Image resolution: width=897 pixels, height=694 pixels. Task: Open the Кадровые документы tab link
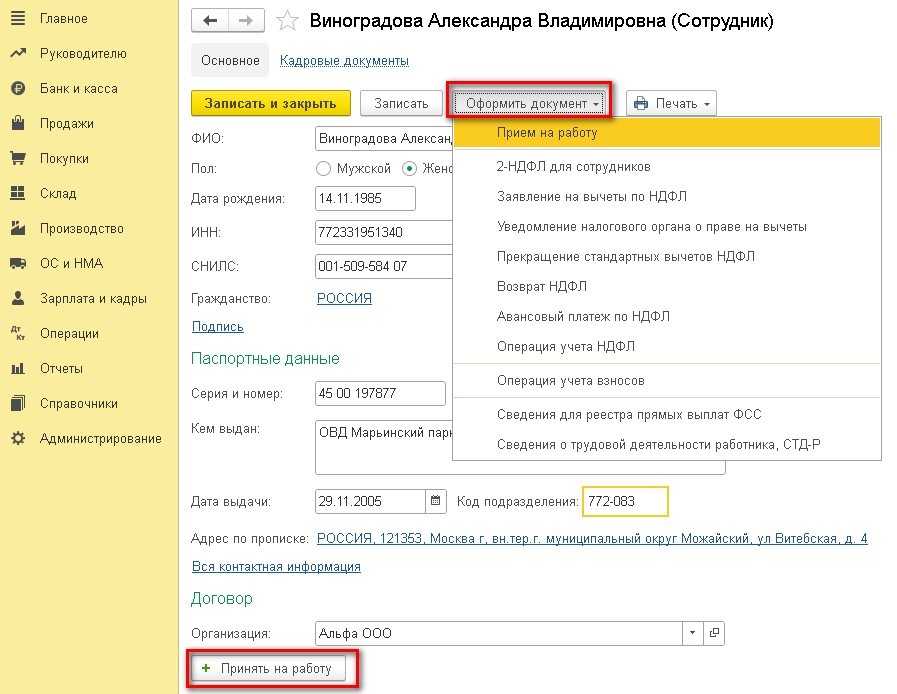click(344, 60)
